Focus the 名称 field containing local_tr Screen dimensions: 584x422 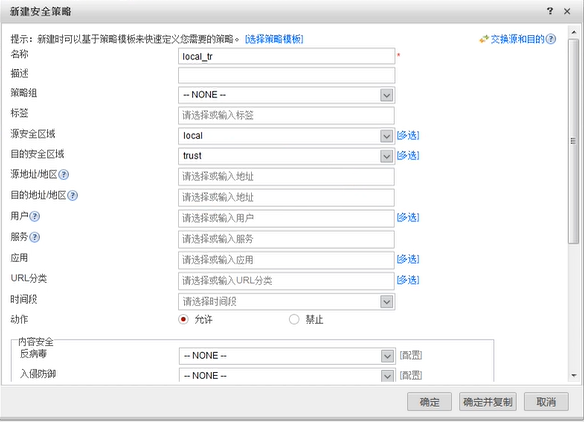[286, 56]
